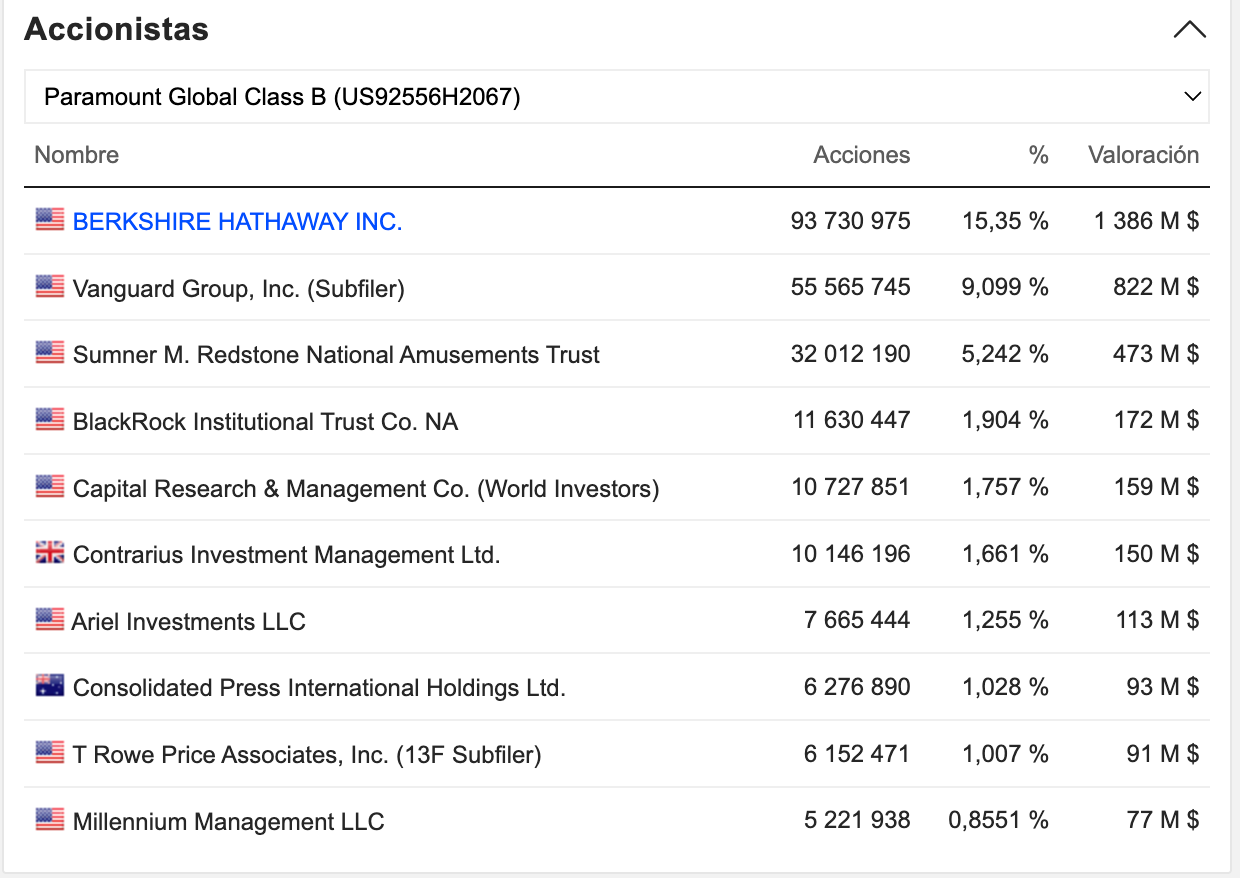The height and width of the screenshot is (878, 1240).
Task: Select Millennium Management LLC name
Action: [x=229, y=822]
